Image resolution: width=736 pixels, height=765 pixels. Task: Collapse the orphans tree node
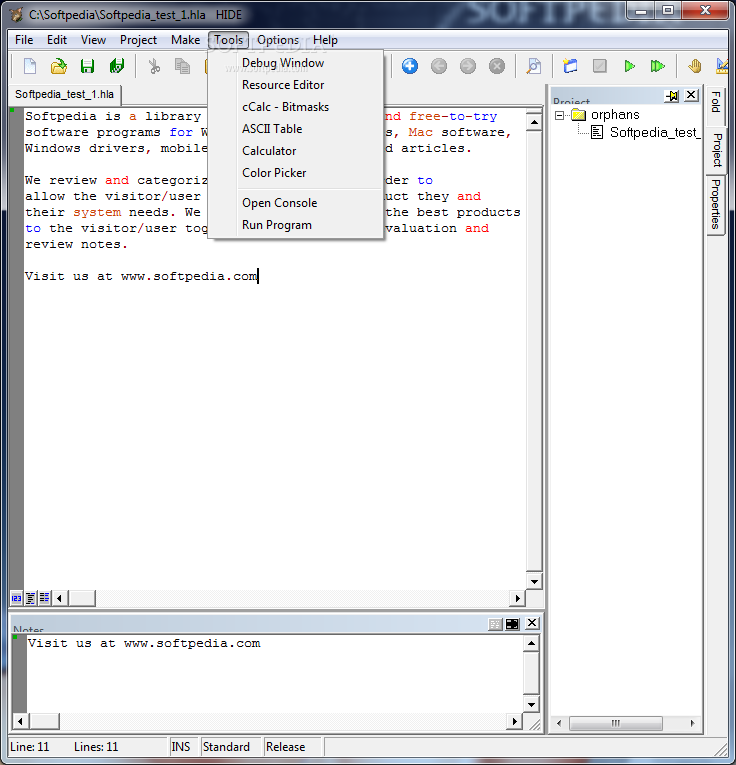click(559, 115)
